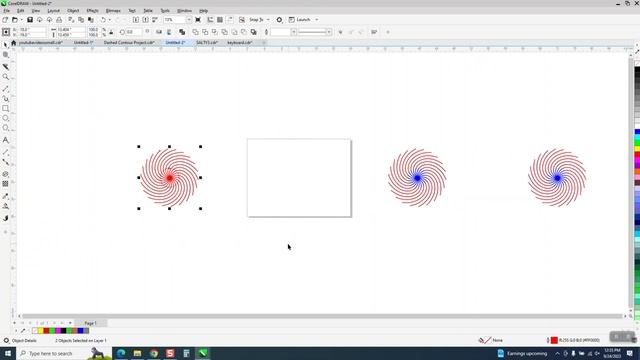Open the Object menu
This screenshot has width=640, height=360.
[73, 11]
